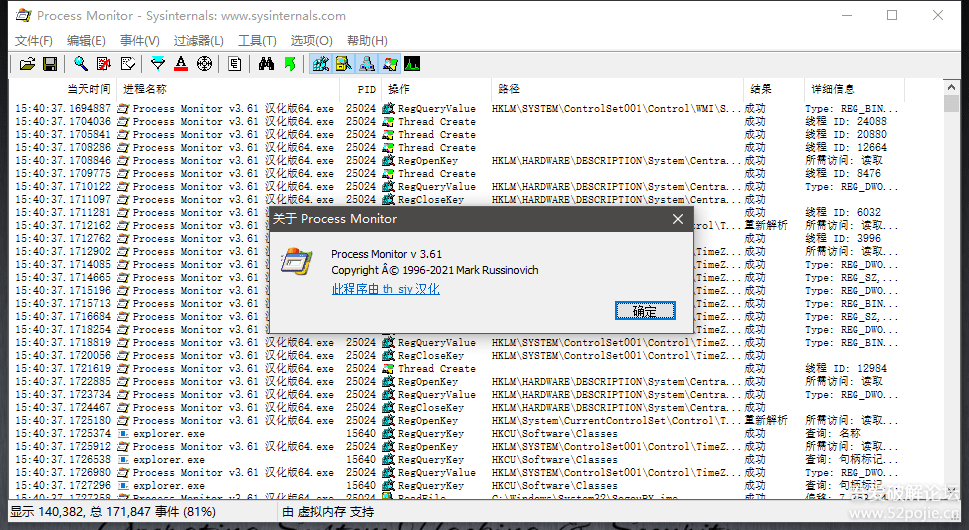Open the 文件(F) menu
The image size is (969, 530).
[x=33, y=41]
